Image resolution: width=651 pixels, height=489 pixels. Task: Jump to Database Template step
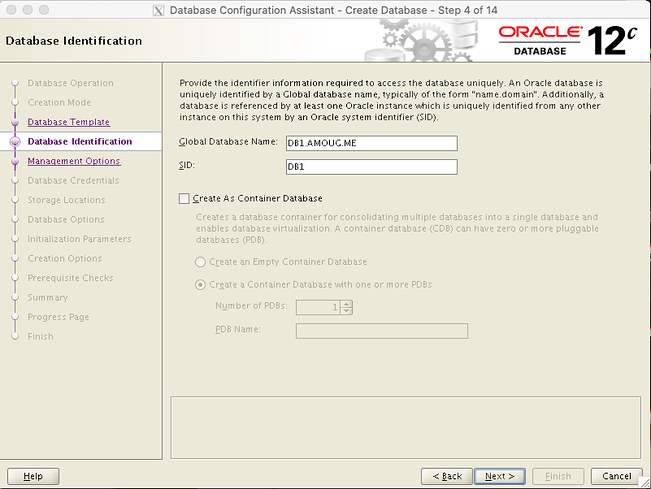[69, 122]
